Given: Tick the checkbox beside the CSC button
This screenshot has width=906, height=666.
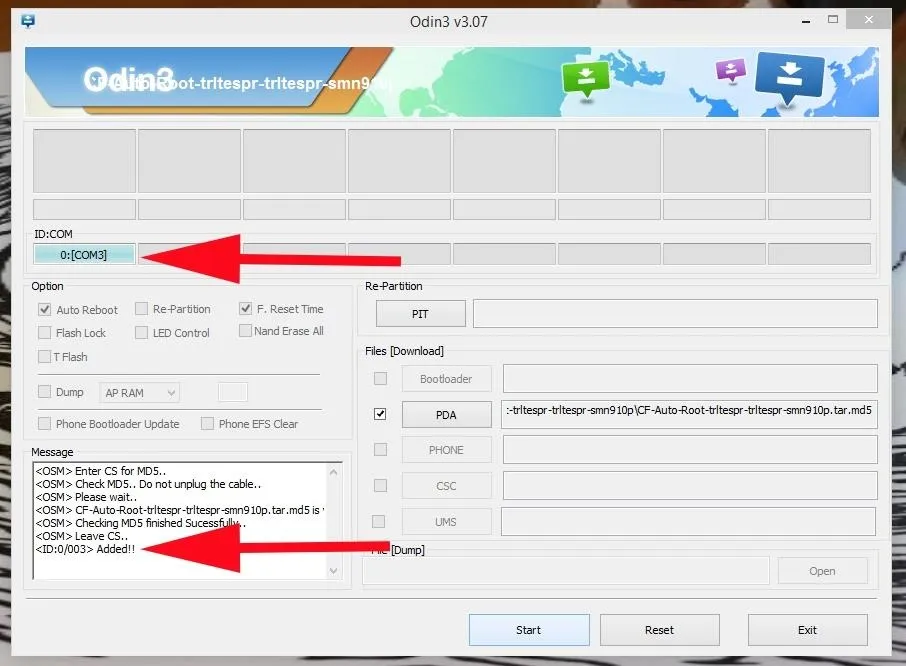Looking at the screenshot, I should pyautogui.click(x=380, y=485).
